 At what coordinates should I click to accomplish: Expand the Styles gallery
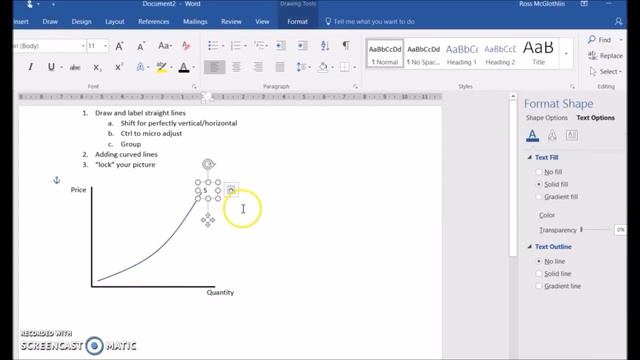click(x=566, y=53)
